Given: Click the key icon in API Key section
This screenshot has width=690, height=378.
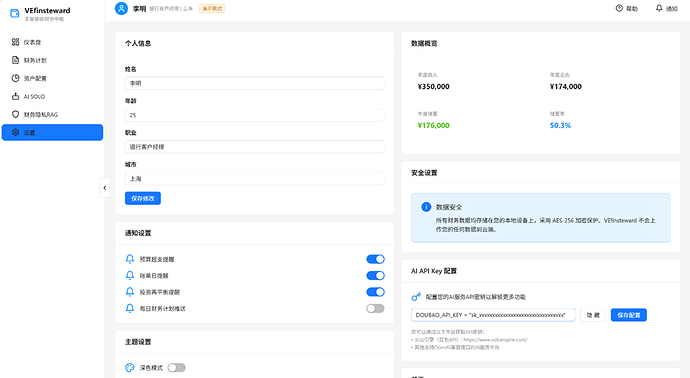Looking at the screenshot, I should tap(416, 297).
